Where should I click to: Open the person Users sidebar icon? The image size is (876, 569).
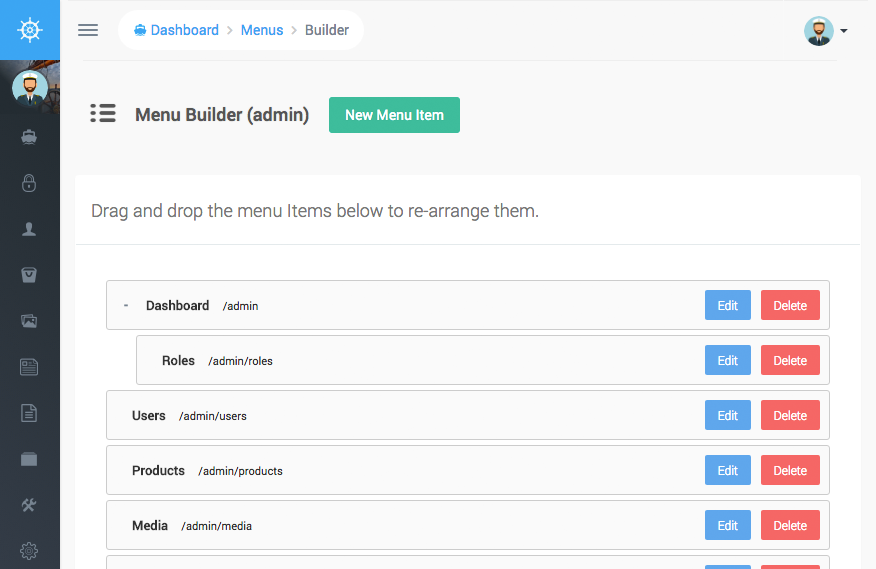click(29, 229)
